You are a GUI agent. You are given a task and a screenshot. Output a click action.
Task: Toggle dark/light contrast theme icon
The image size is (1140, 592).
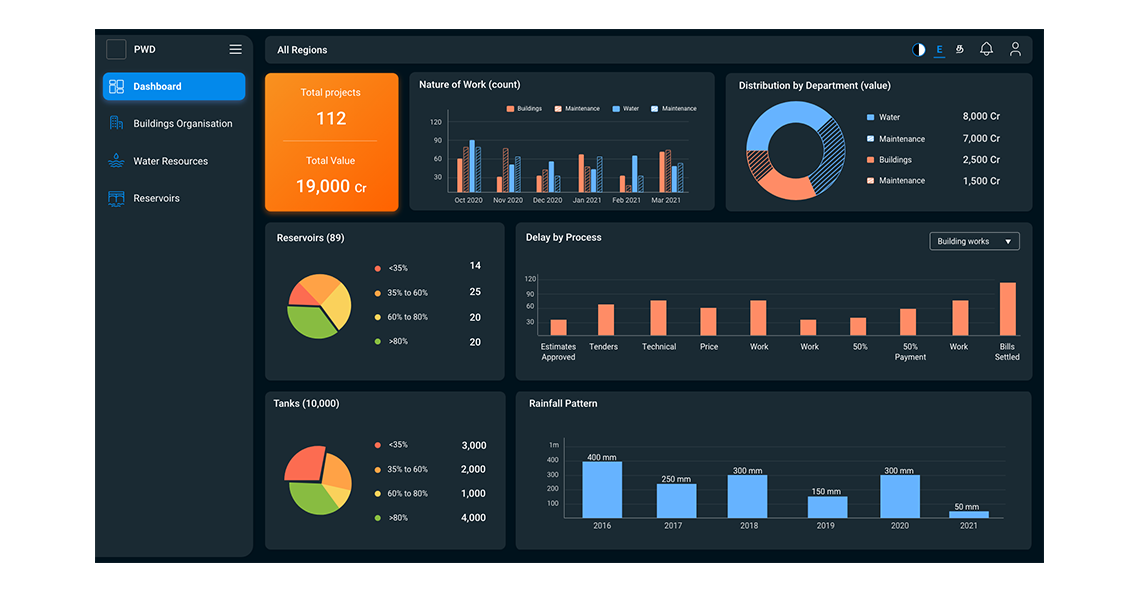tap(919, 49)
